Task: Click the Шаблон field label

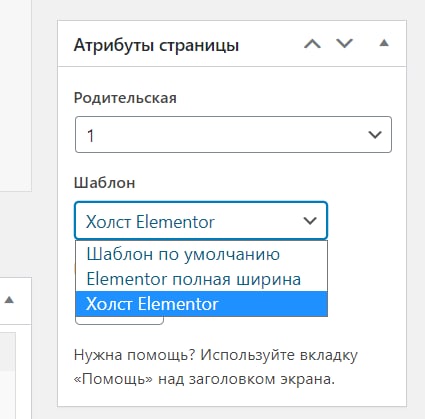Action: [x=104, y=183]
